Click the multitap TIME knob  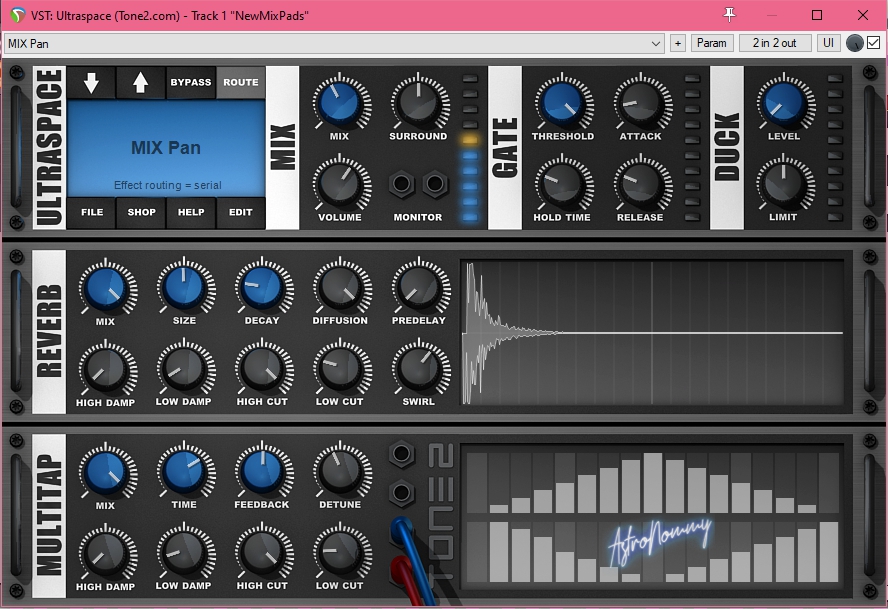184,472
